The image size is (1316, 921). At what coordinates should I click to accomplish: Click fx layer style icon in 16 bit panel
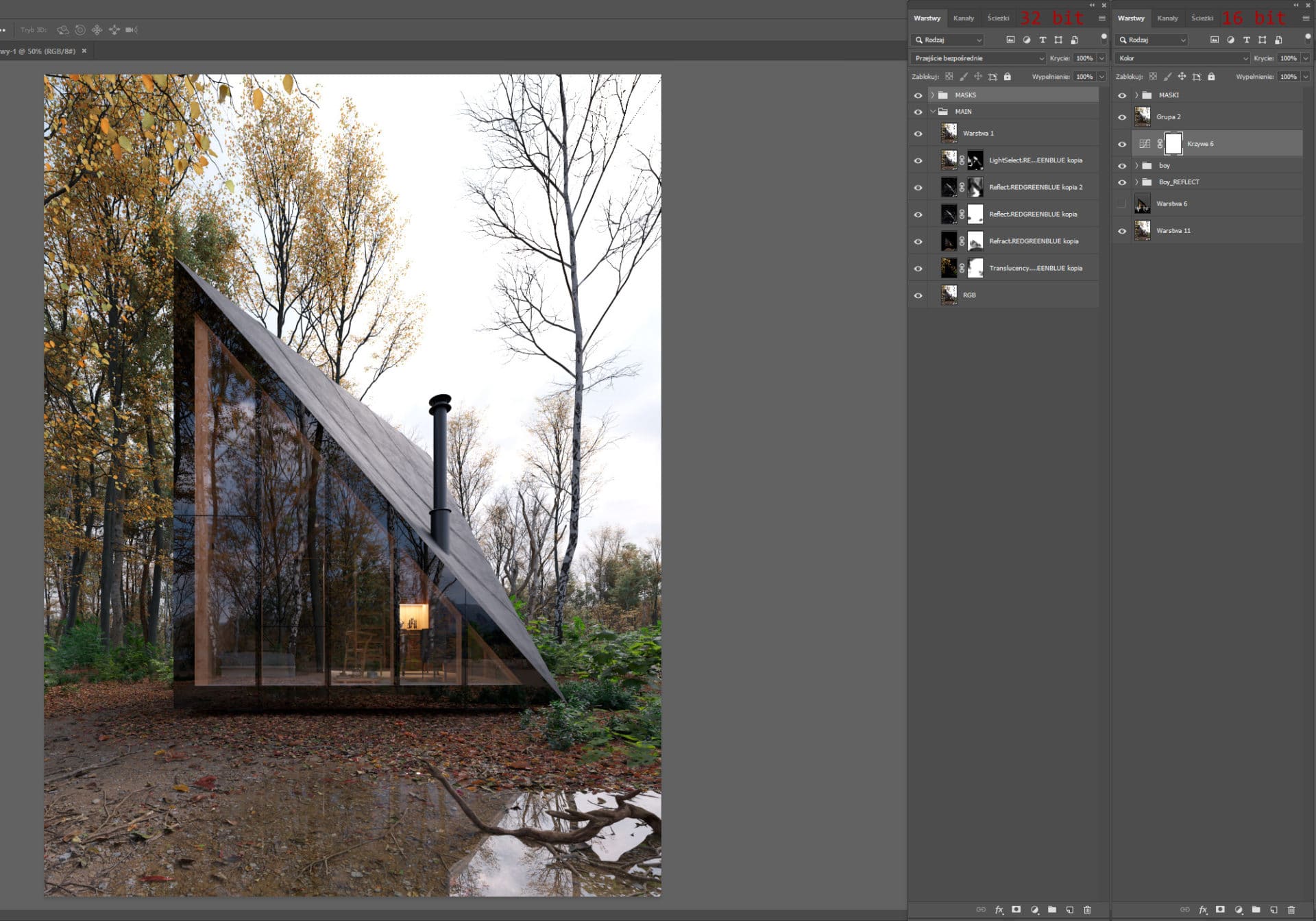[1203, 909]
